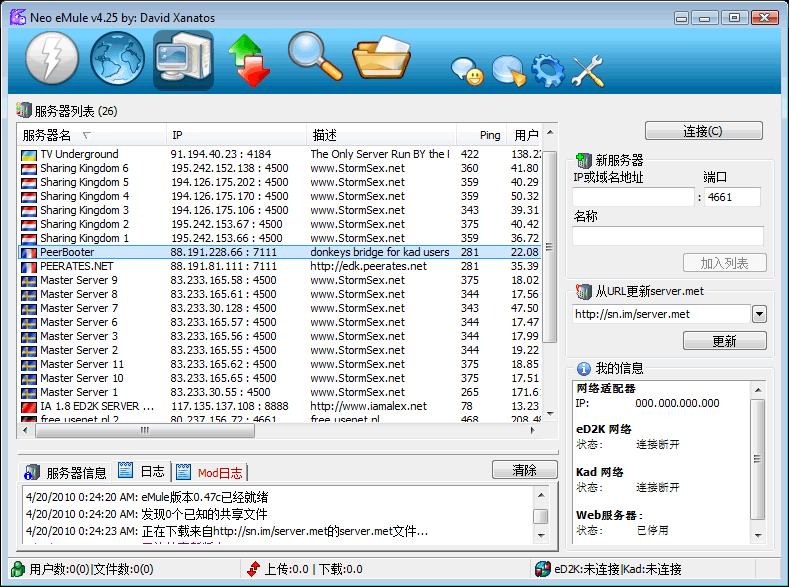This screenshot has width=789, height=587.
Task: Click the http://sn.im/server.met URL field
Action: [662, 314]
